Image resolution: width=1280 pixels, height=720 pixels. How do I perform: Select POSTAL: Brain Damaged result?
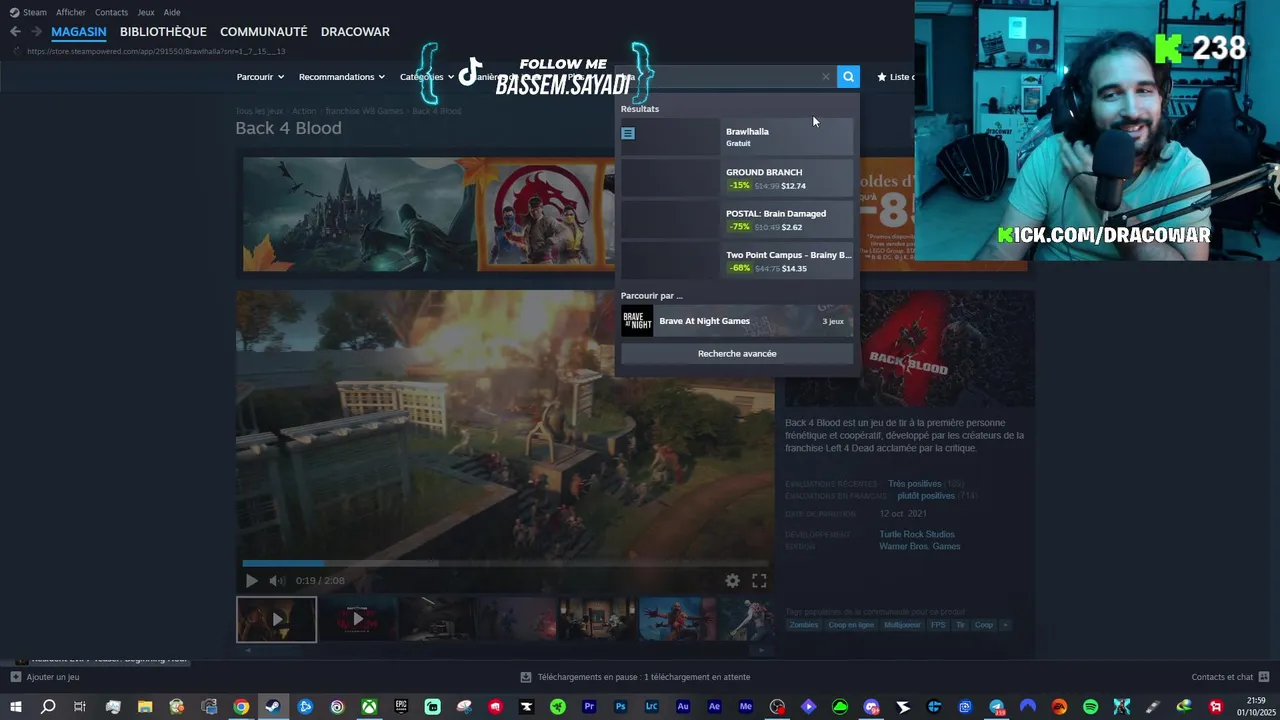click(x=737, y=219)
